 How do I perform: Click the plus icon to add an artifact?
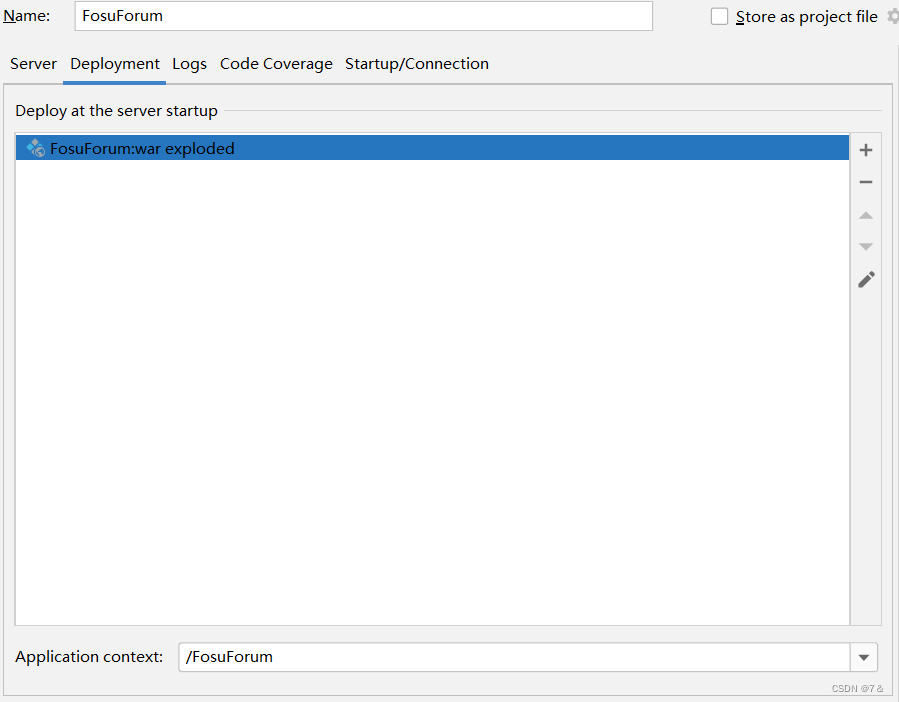[866, 150]
